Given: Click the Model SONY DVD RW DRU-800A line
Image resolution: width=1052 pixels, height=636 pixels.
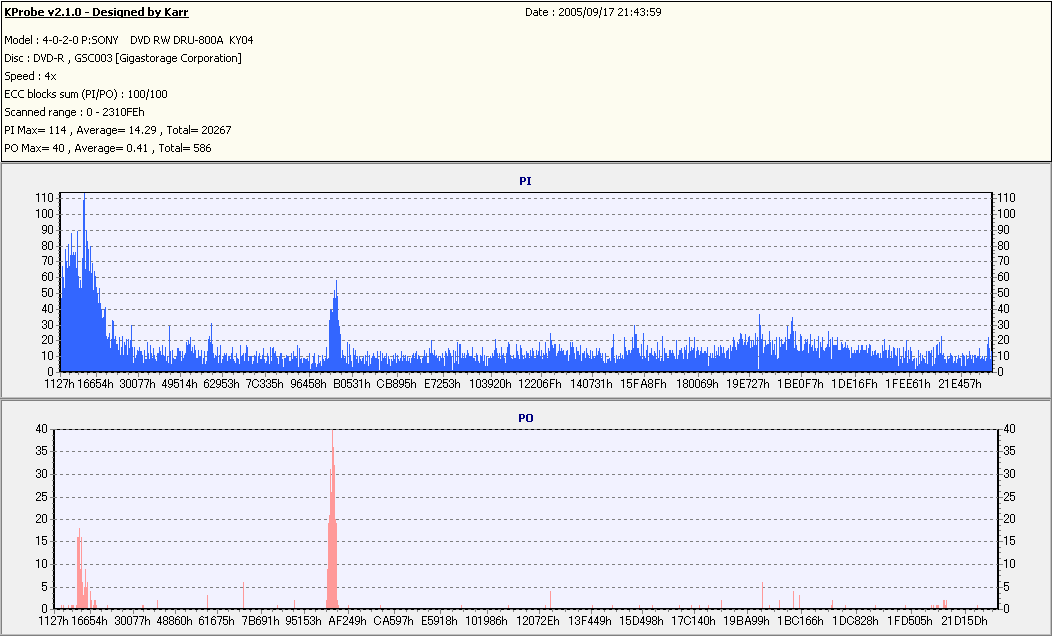Looking at the screenshot, I should tap(129, 40).
